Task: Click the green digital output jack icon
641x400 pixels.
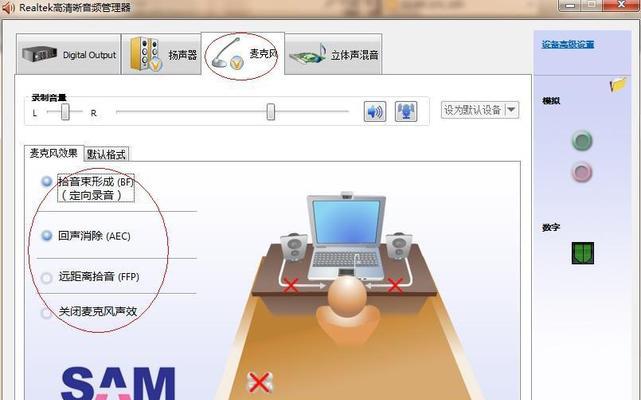Action: coord(583,253)
